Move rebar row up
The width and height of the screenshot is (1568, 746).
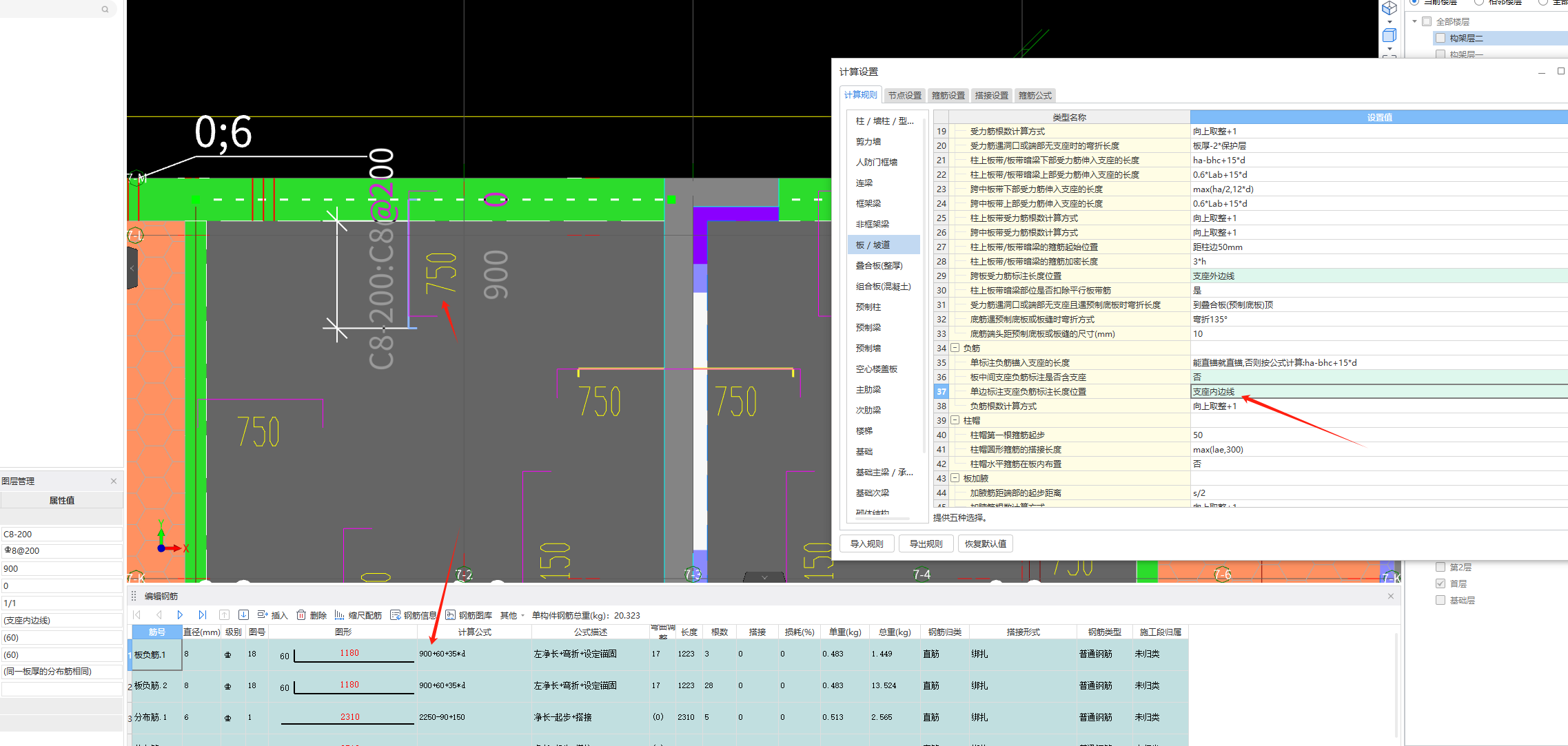pos(224,615)
